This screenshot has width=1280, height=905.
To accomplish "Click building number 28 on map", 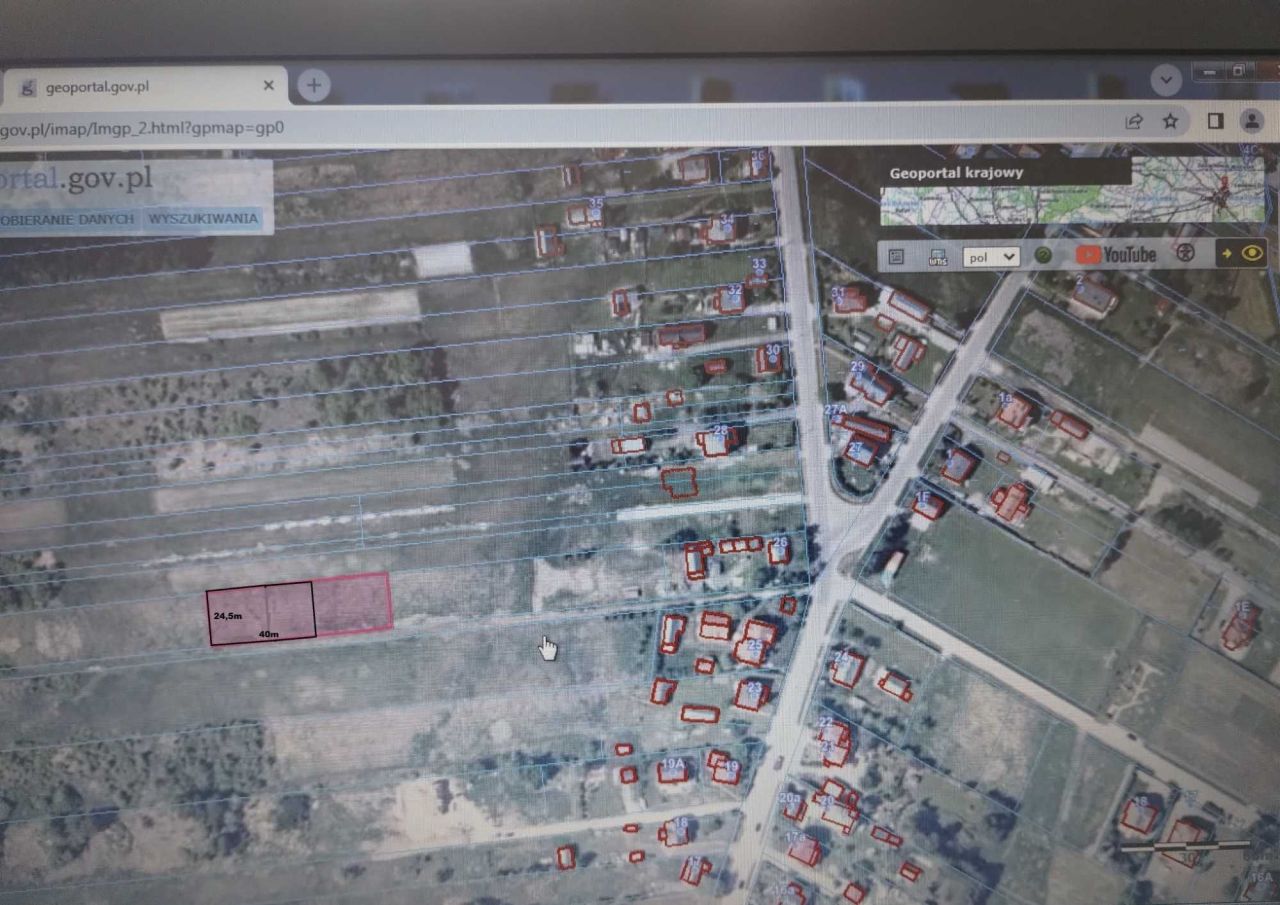I will [720, 431].
